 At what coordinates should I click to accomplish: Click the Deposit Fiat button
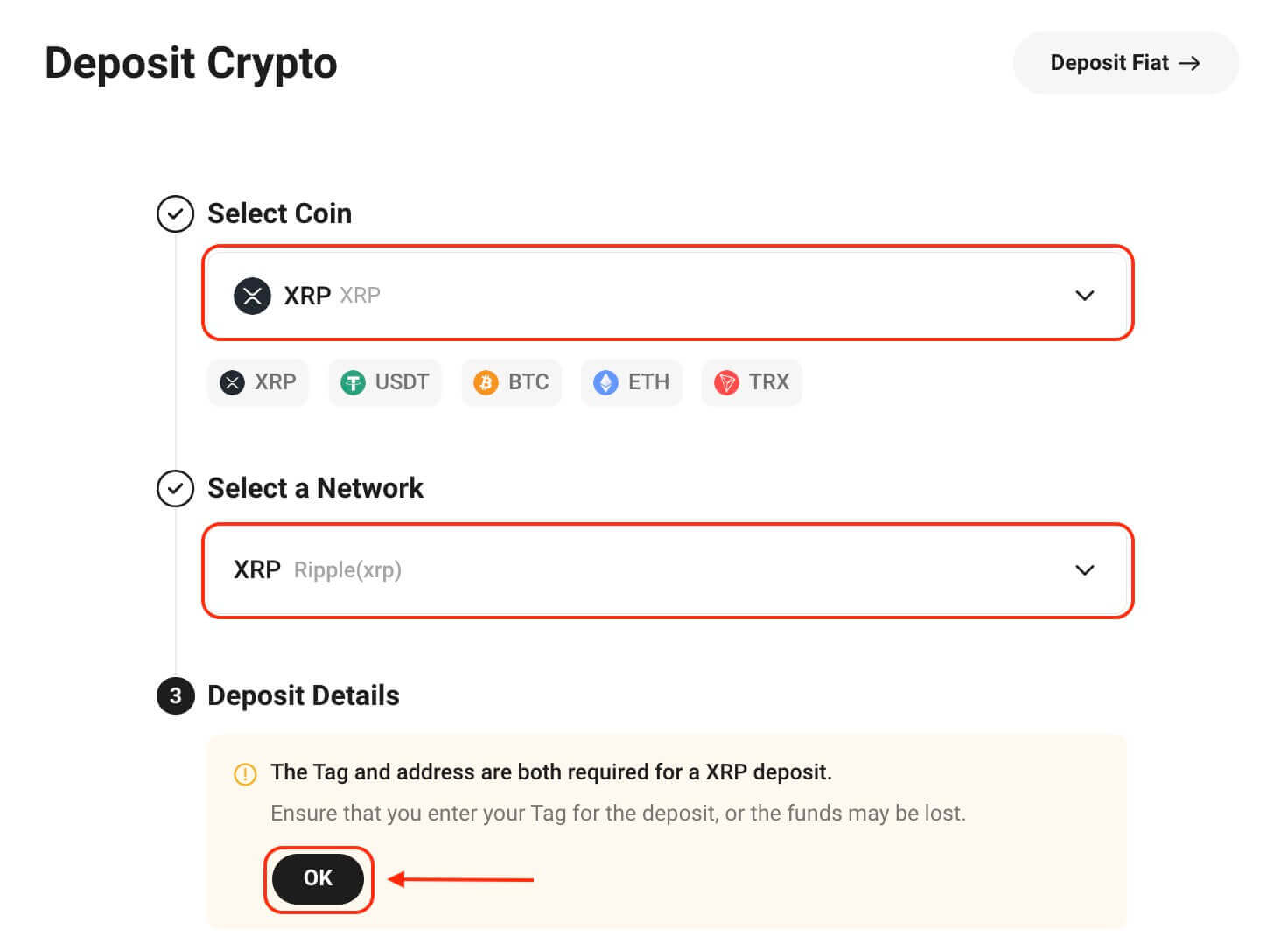(1125, 62)
